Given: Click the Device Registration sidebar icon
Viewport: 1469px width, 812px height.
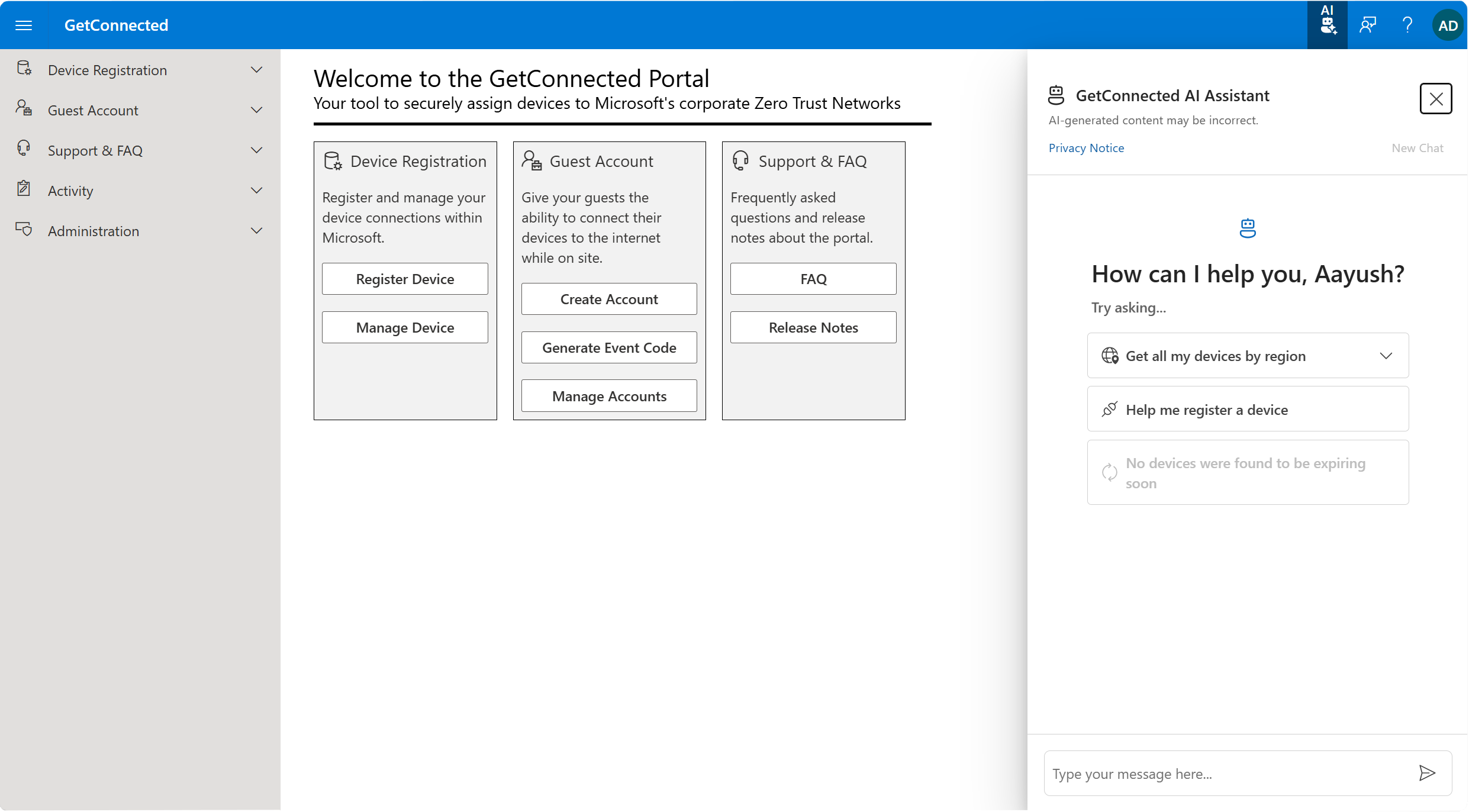Looking at the screenshot, I should pos(24,69).
